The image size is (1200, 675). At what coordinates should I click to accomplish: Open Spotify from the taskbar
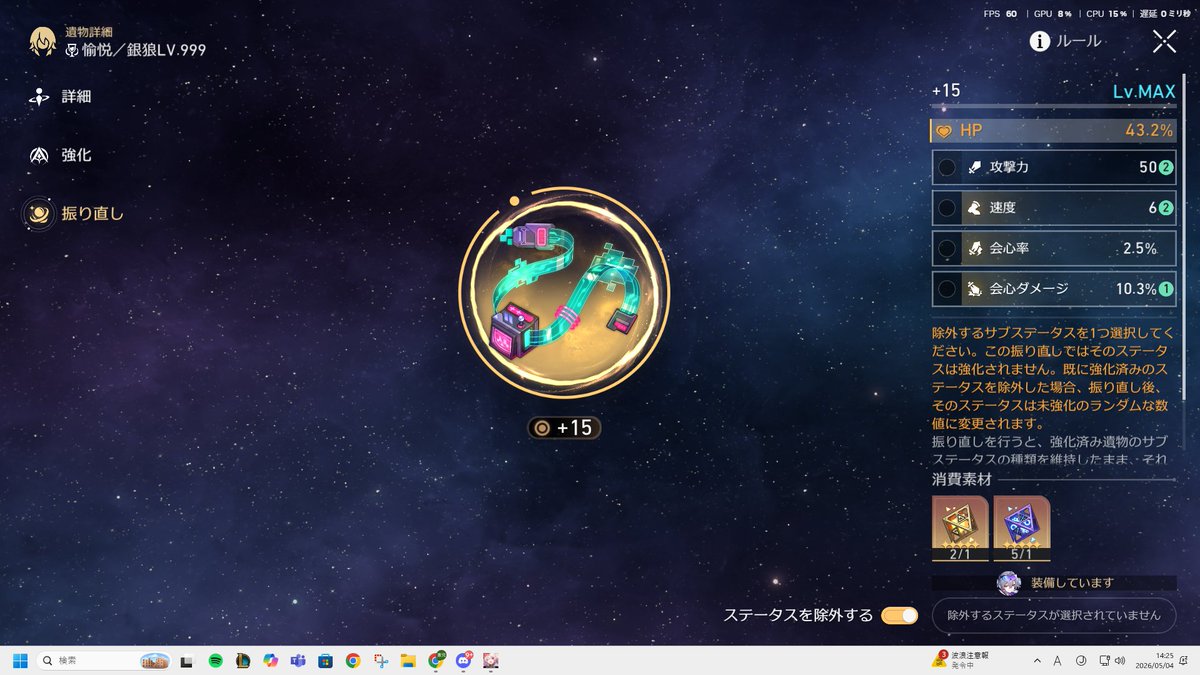pyautogui.click(x=214, y=660)
